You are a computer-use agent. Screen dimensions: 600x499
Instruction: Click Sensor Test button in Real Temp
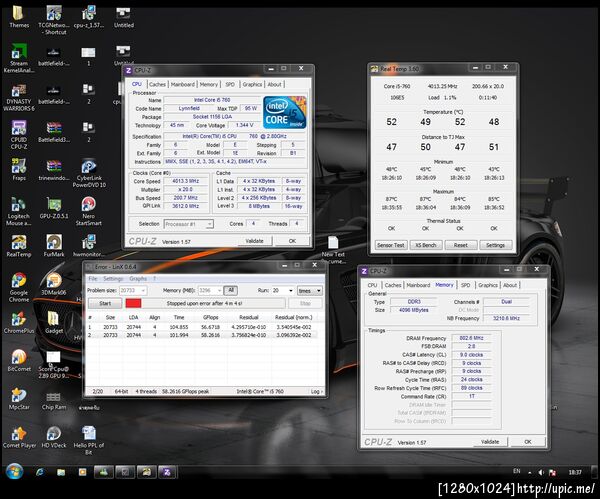pyautogui.click(x=391, y=245)
